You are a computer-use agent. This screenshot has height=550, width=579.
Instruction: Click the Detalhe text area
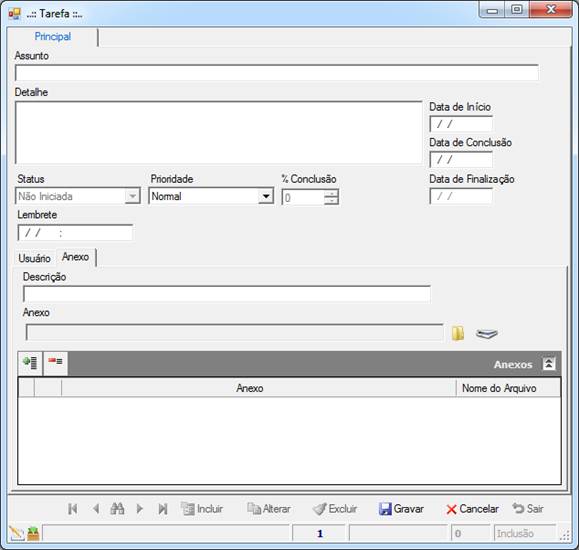coord(219,133)
